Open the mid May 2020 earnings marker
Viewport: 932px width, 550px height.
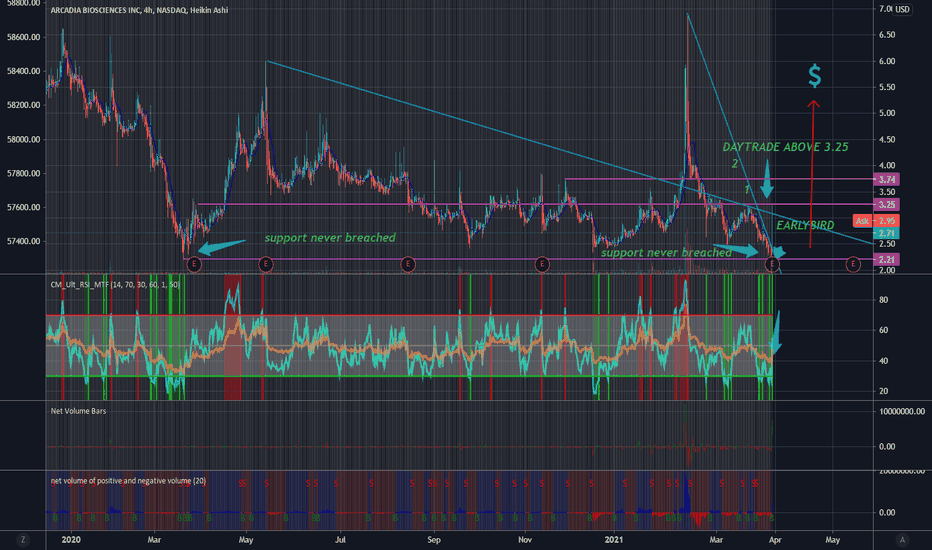[266, 264]
